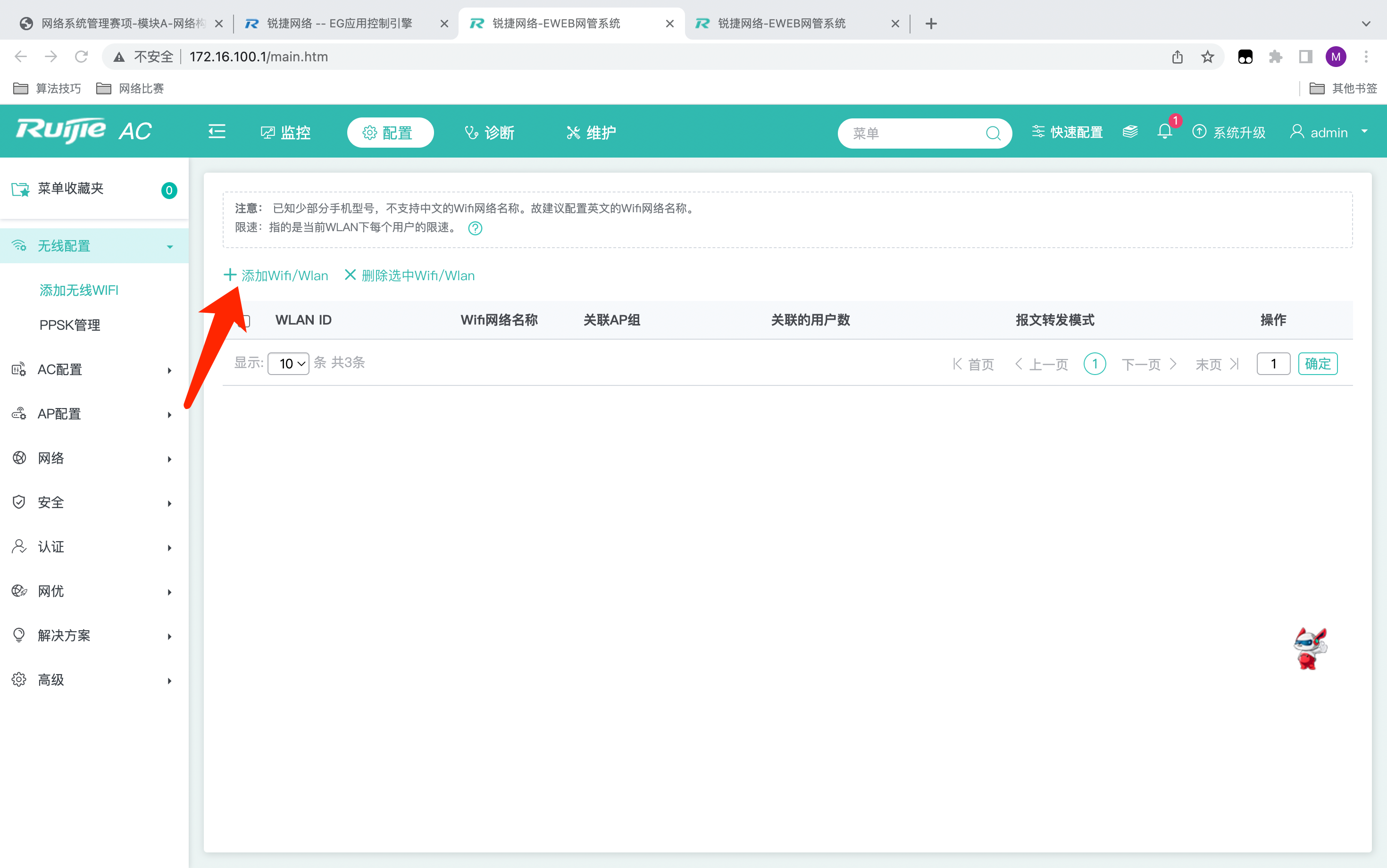Click the page number input field
Viewport: 1387px width, 868px height.
point(1273,363)
